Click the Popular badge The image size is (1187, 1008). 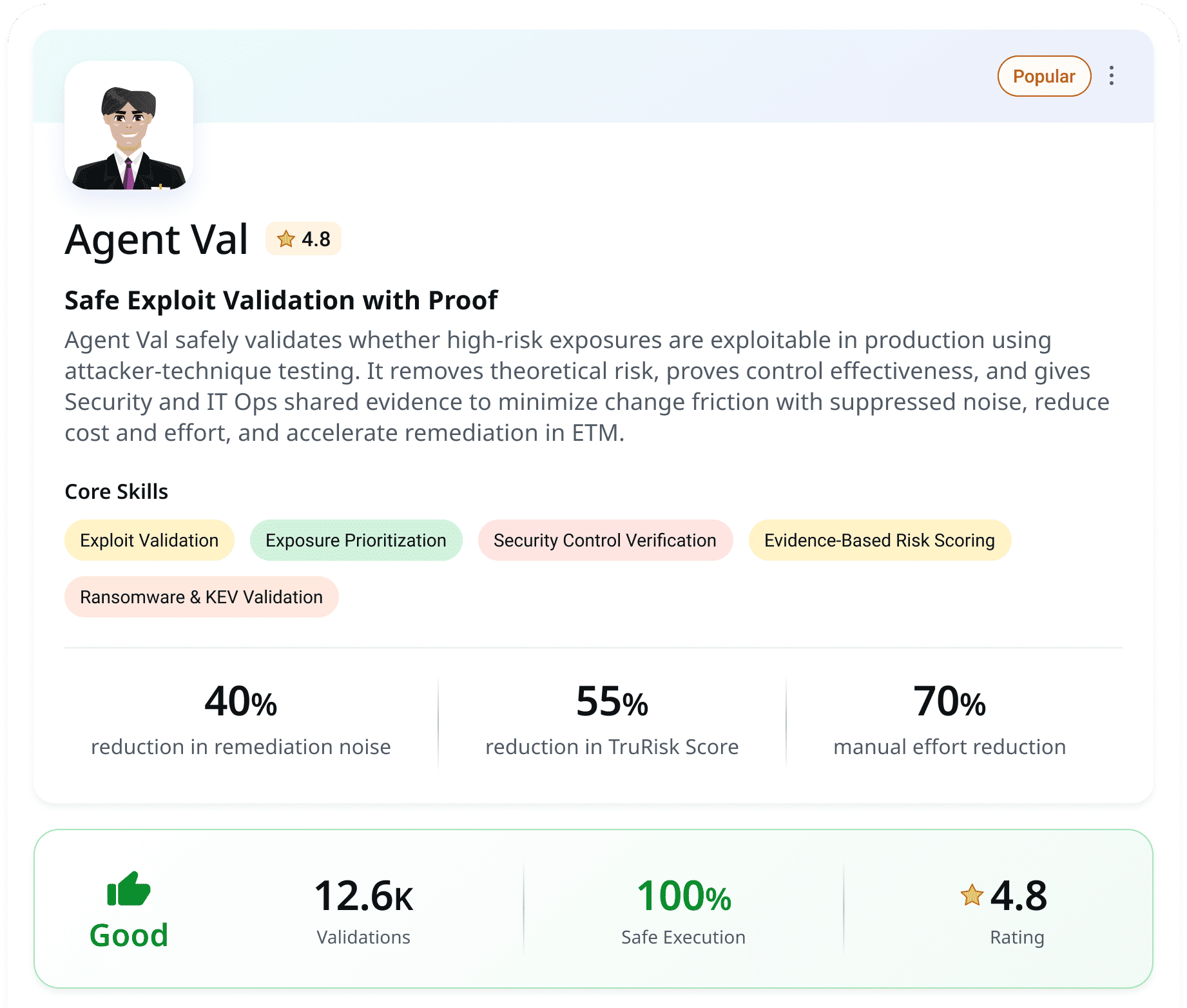(x=1044, y=76)
